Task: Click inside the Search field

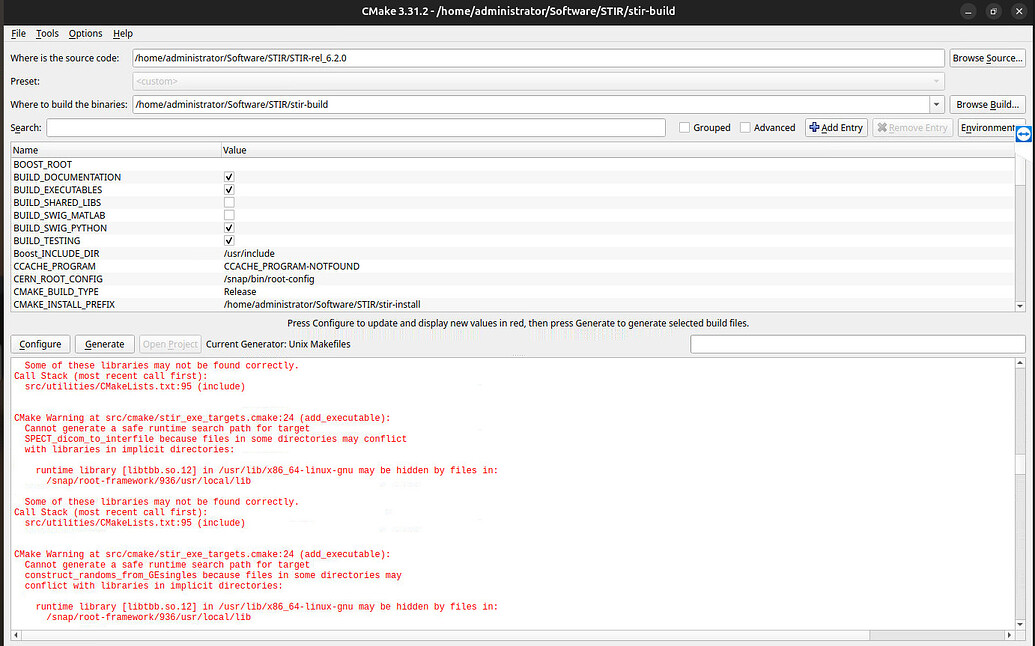Action: point(350,127)
